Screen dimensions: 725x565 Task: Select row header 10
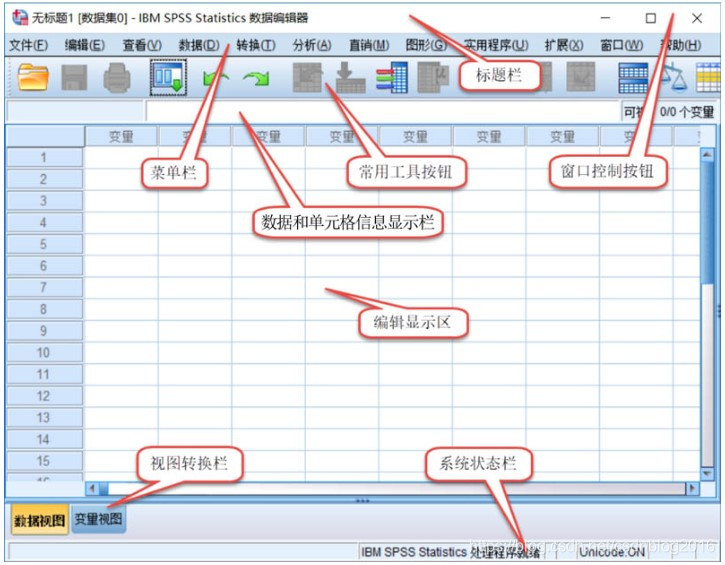(44, 353)
